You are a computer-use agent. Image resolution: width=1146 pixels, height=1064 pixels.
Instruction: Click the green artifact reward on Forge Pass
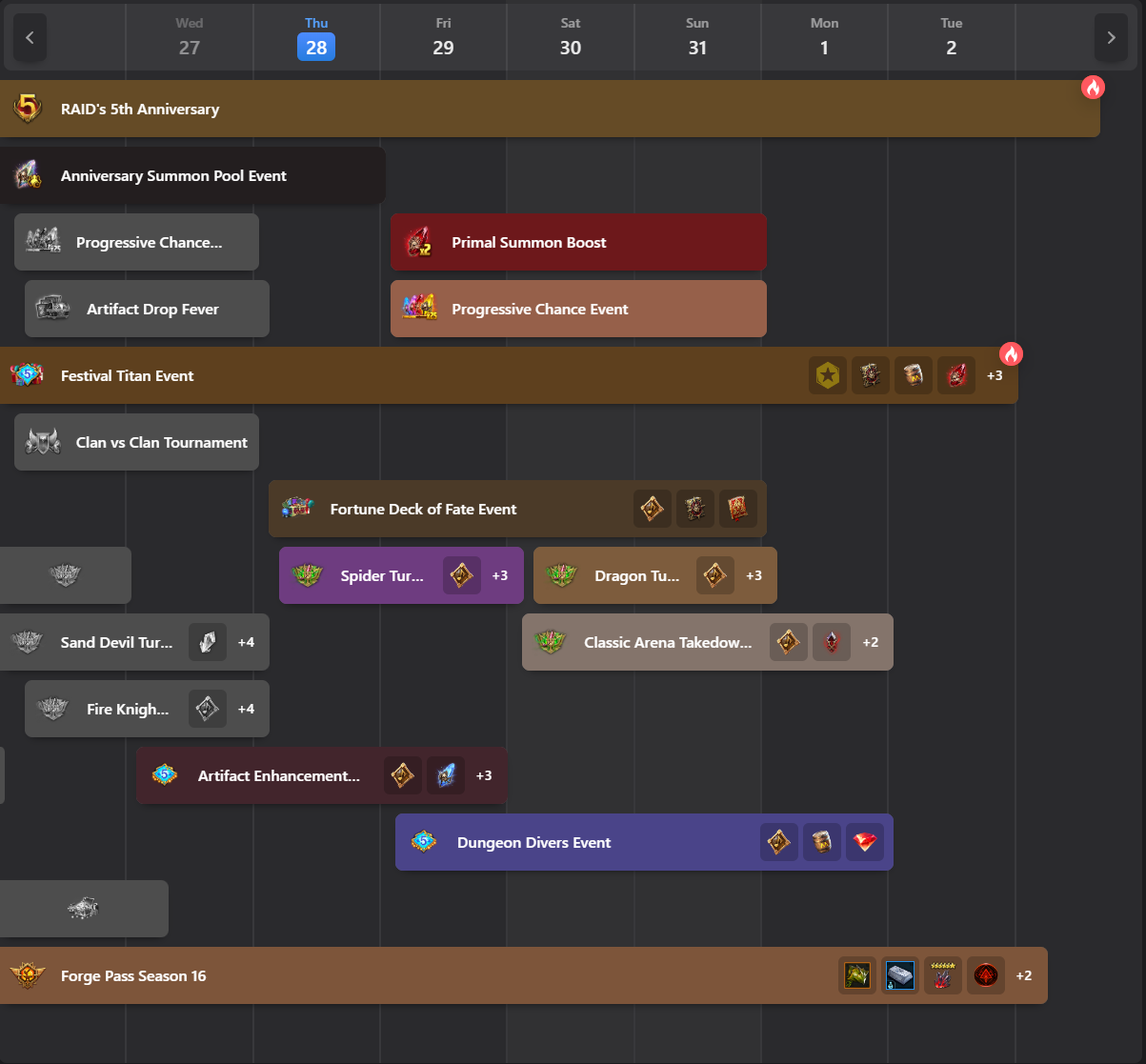point(857,975)
